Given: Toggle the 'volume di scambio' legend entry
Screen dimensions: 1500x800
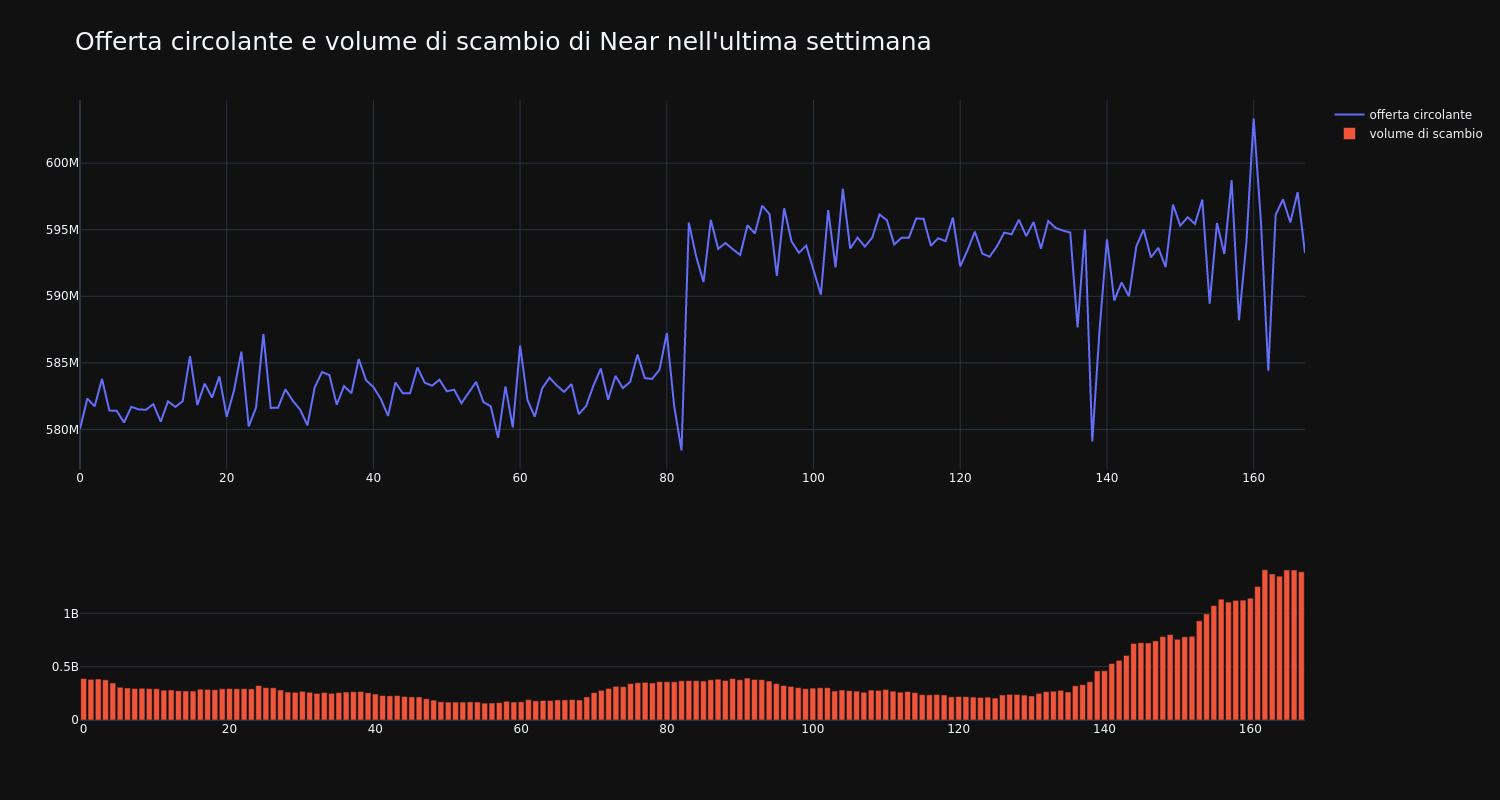Looking at the screenshot, I should coord(1408,134).
